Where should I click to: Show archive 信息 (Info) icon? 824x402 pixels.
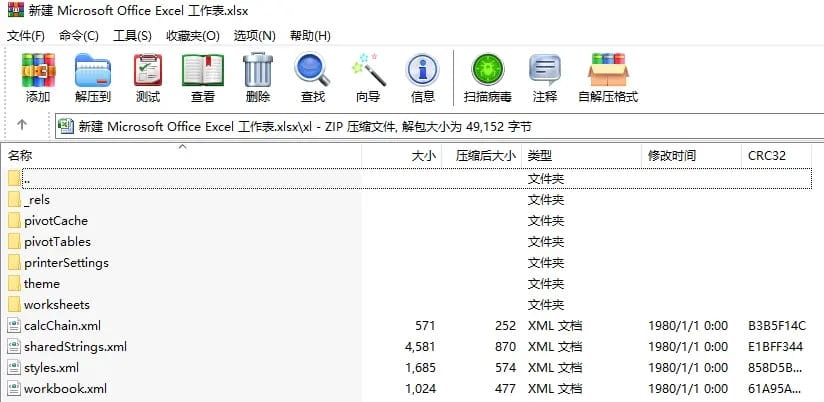(x=423, y=78)
